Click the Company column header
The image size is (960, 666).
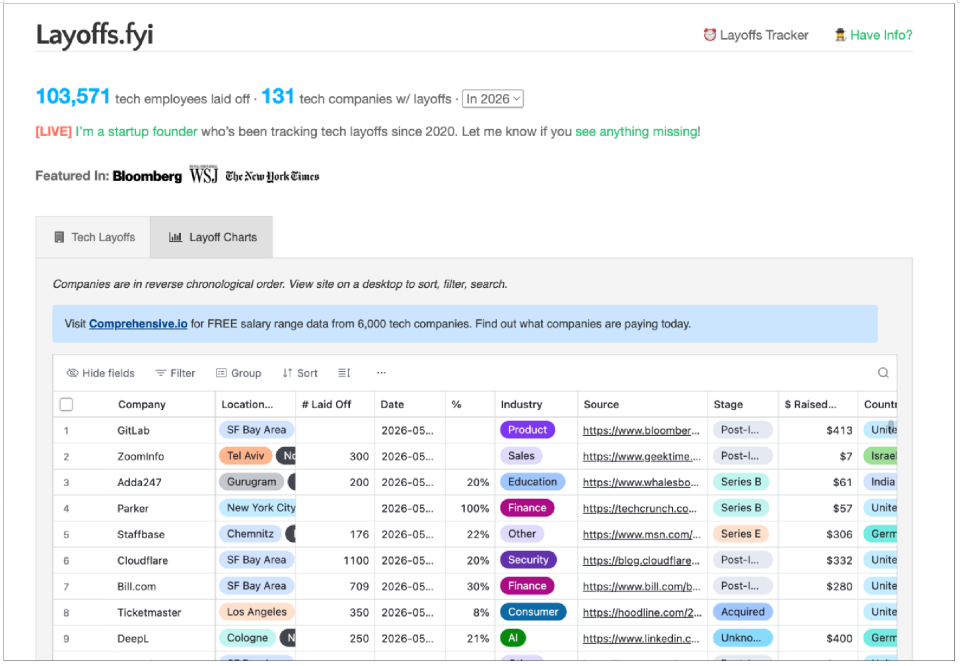pyautogui.click(x=141, y=404)
